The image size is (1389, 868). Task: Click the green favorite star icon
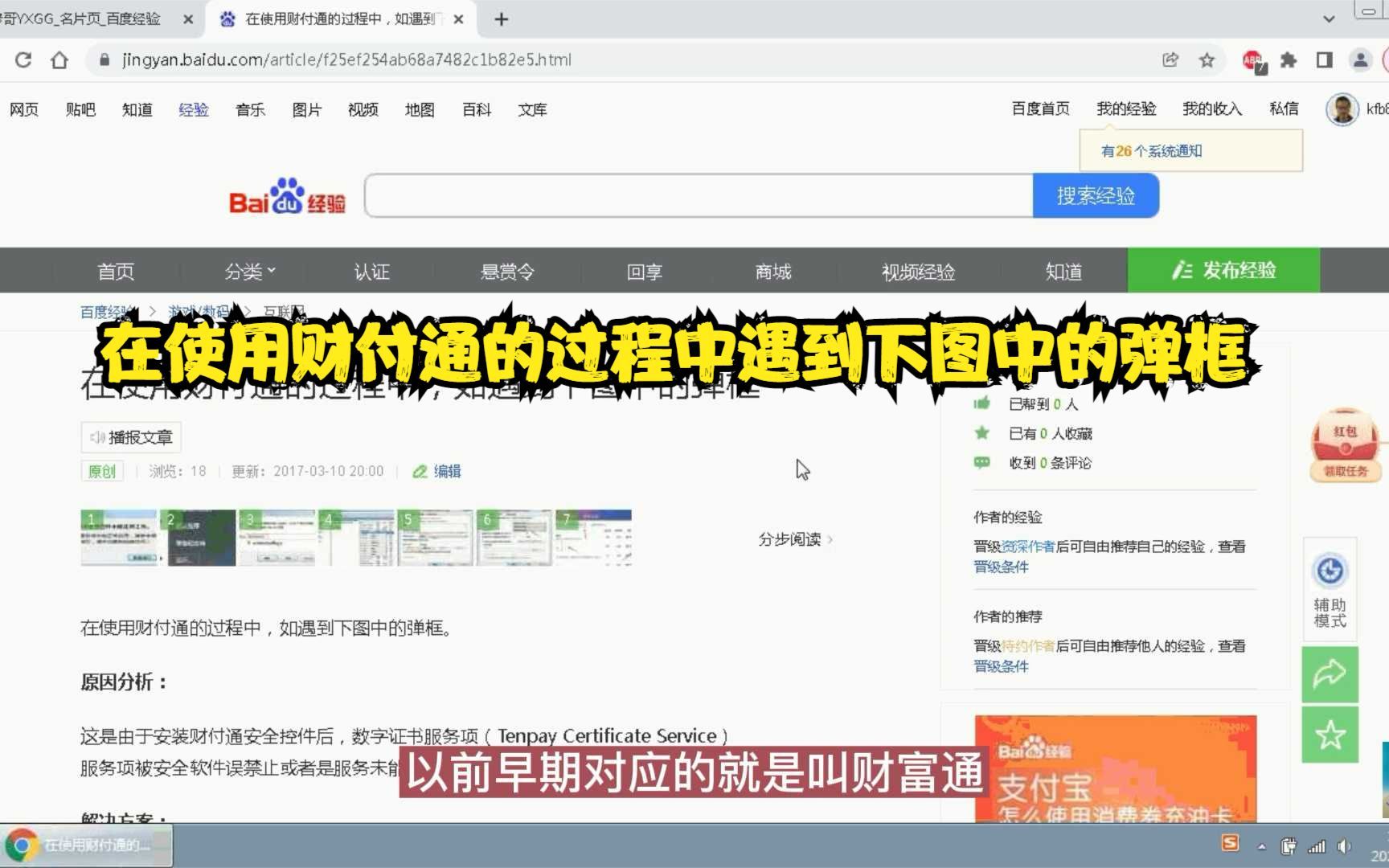pyautogui.click(x=1330, y=735)
